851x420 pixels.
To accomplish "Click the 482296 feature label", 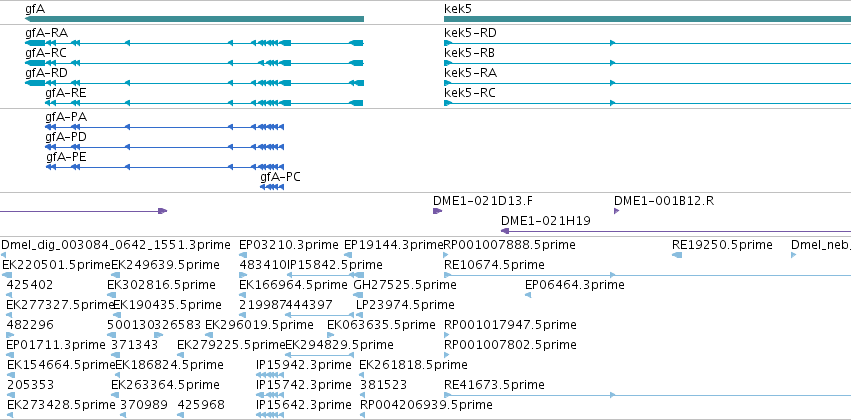I will (30, 324).
